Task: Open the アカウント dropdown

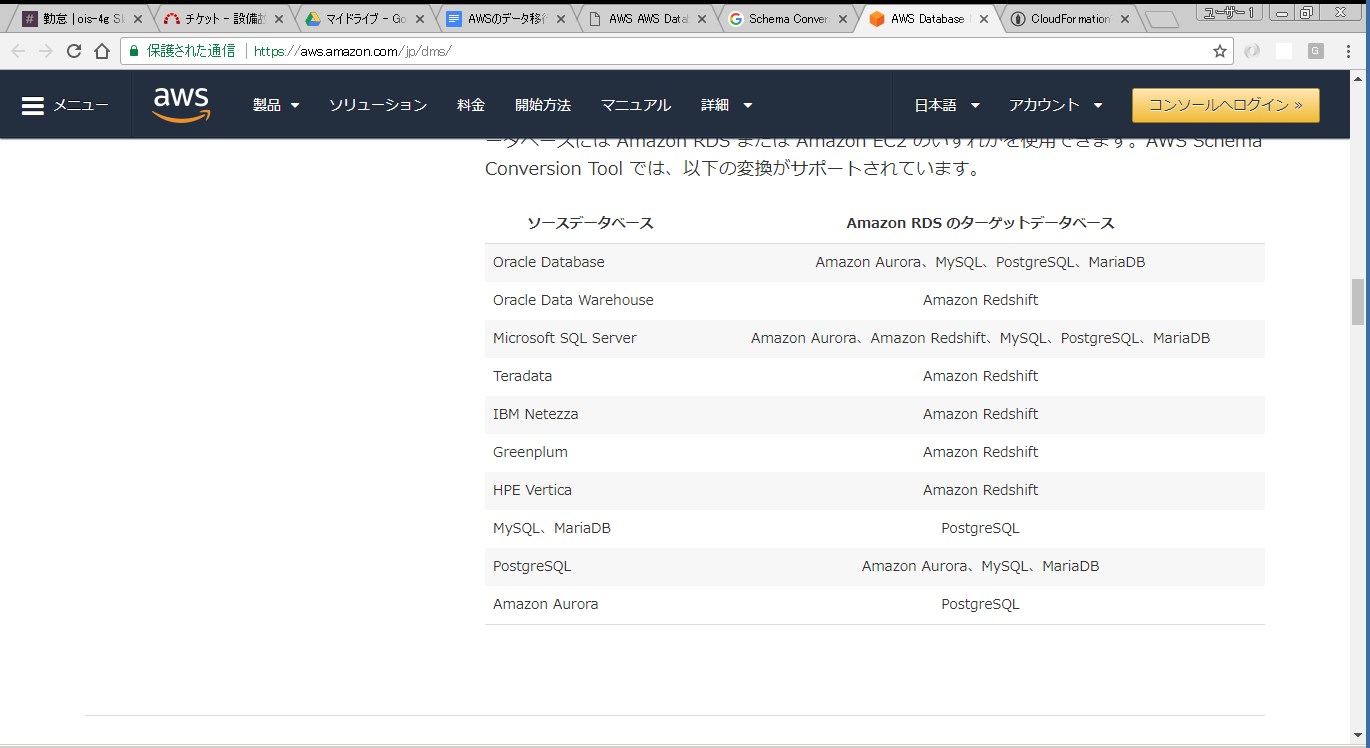Action: (x=1055, y=105)
